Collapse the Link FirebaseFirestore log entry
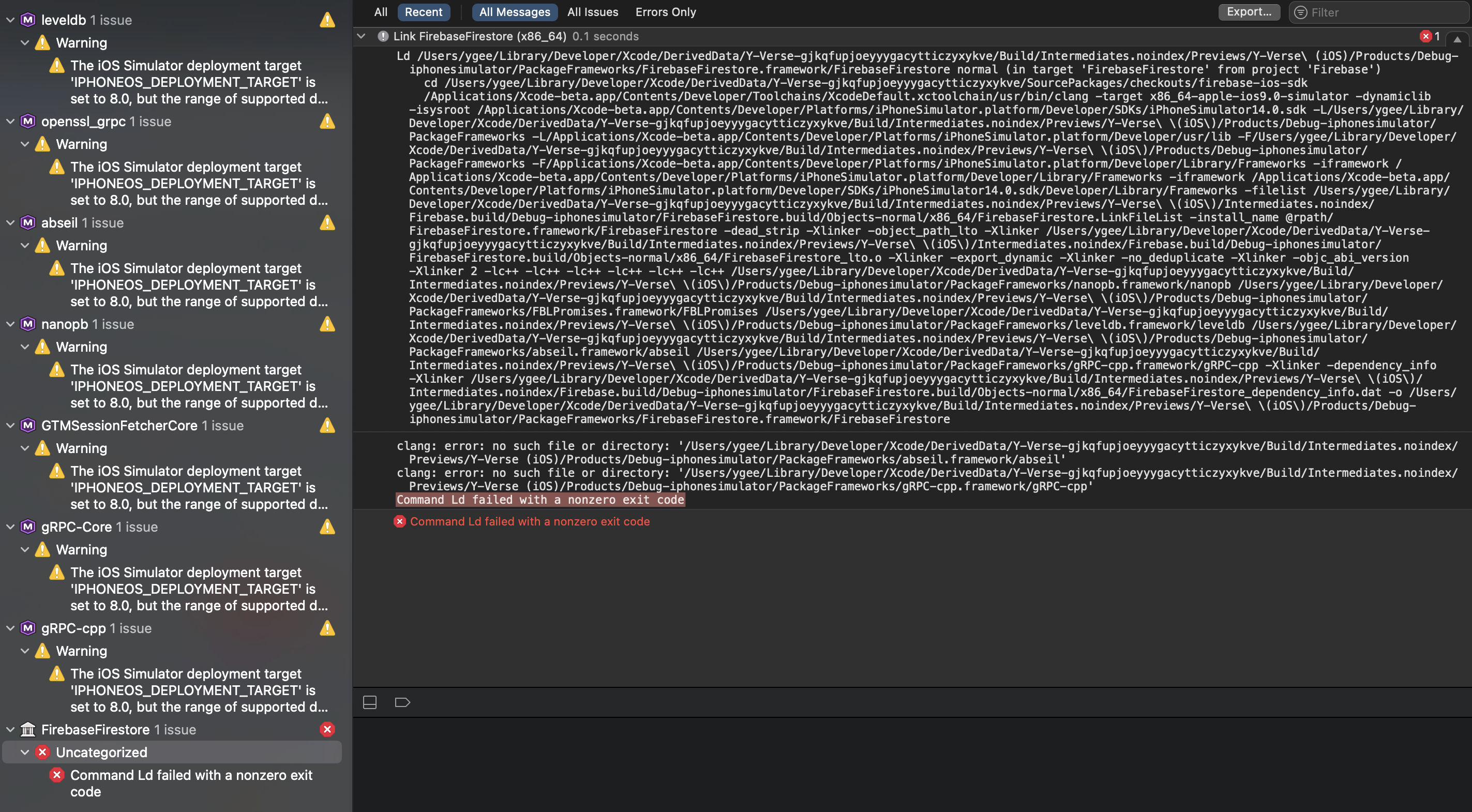The width and height of the screenshot is (1472, 812). (361, 36)
